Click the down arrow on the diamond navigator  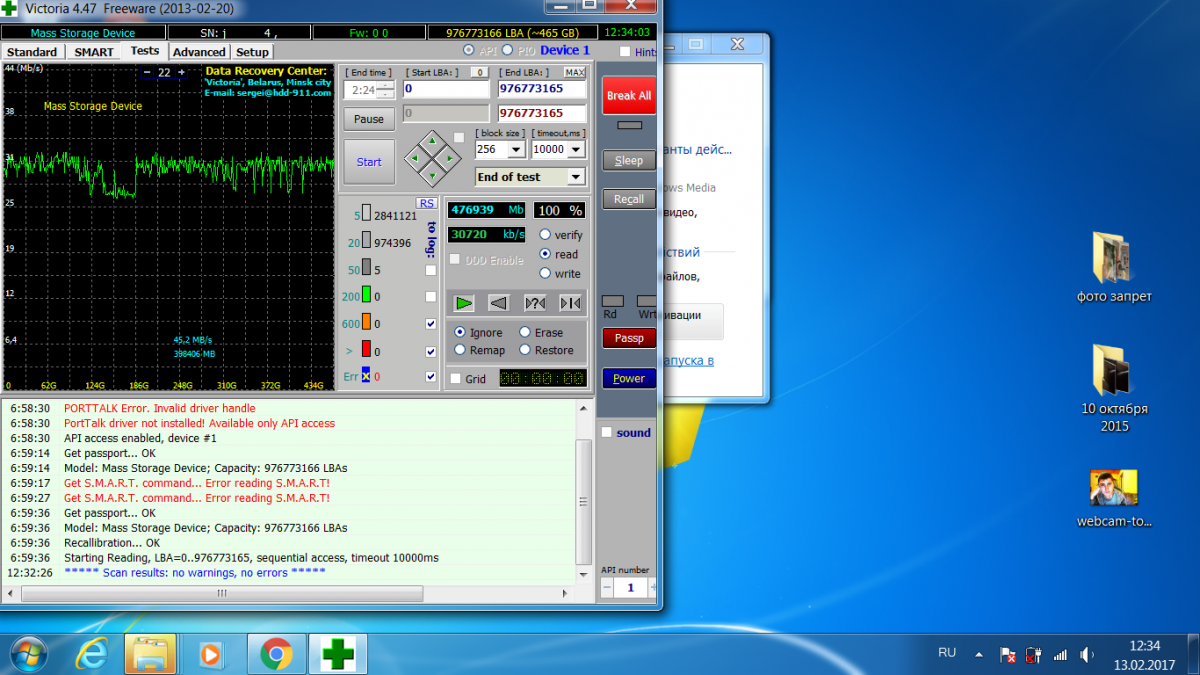click(431, 175)
